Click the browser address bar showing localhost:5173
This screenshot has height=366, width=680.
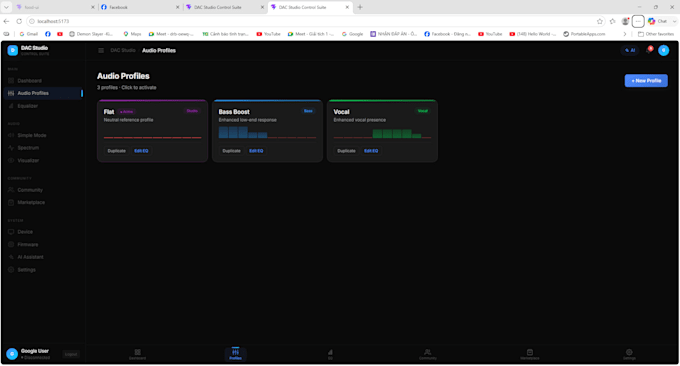pos(312,21)
